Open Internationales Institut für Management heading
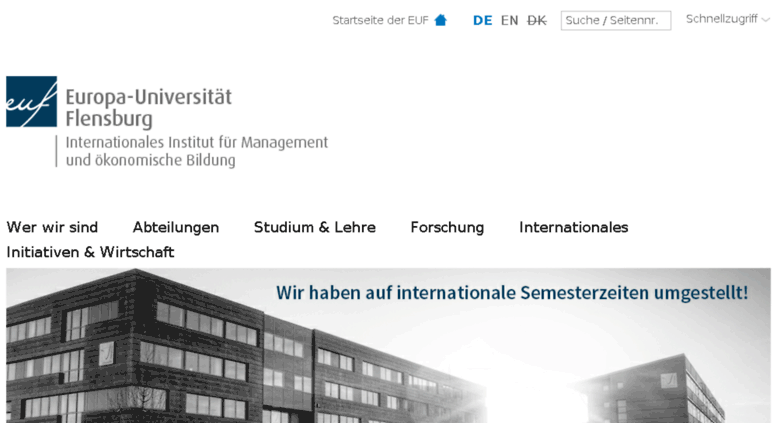Screen dimensions: 777x423 (x=197, y=151)
